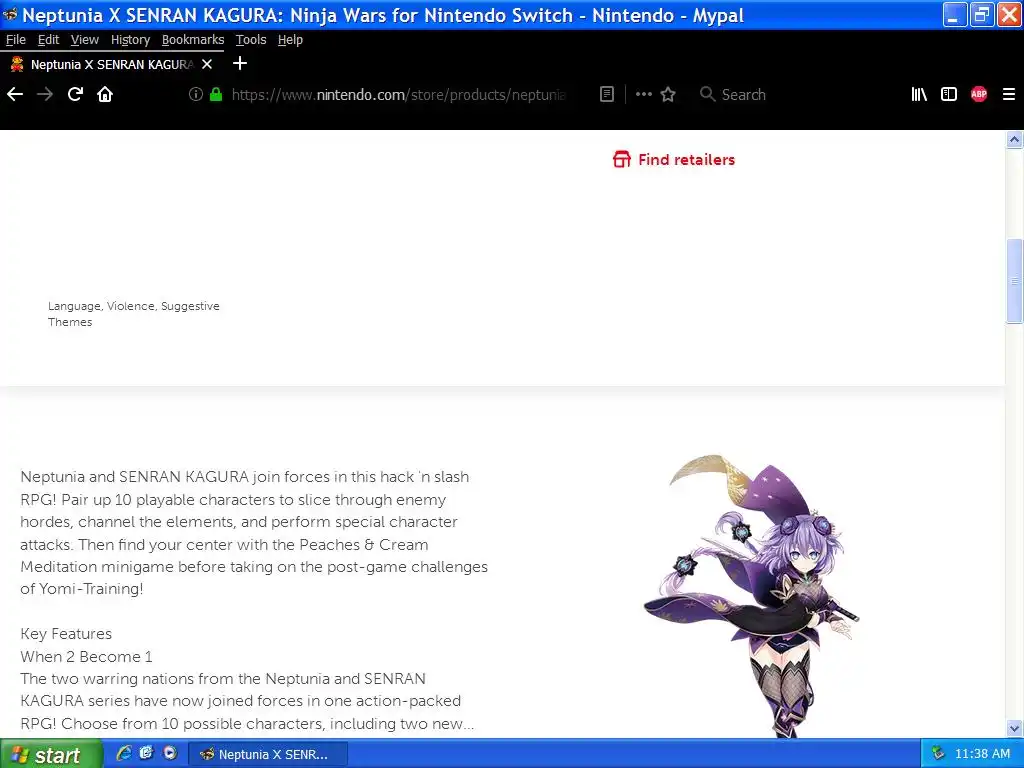Screen dimensions: 1024x768
Task: Open a new tab with plus button
Action: [x=240, y=63]
